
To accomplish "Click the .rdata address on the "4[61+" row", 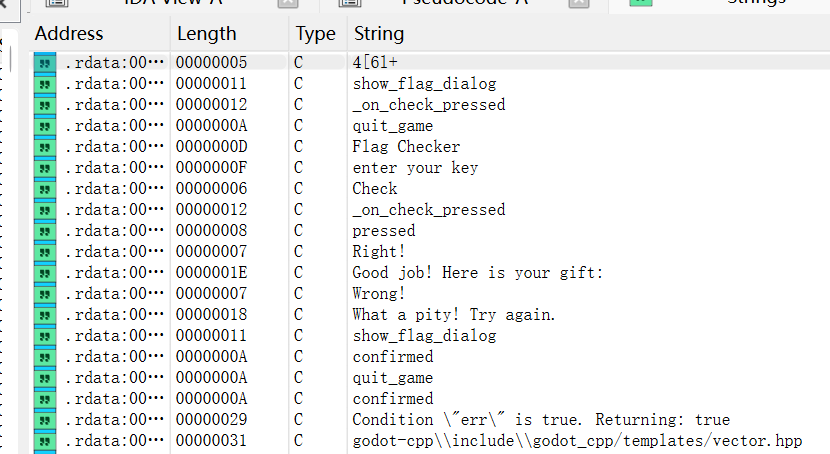I will (114, 62).
